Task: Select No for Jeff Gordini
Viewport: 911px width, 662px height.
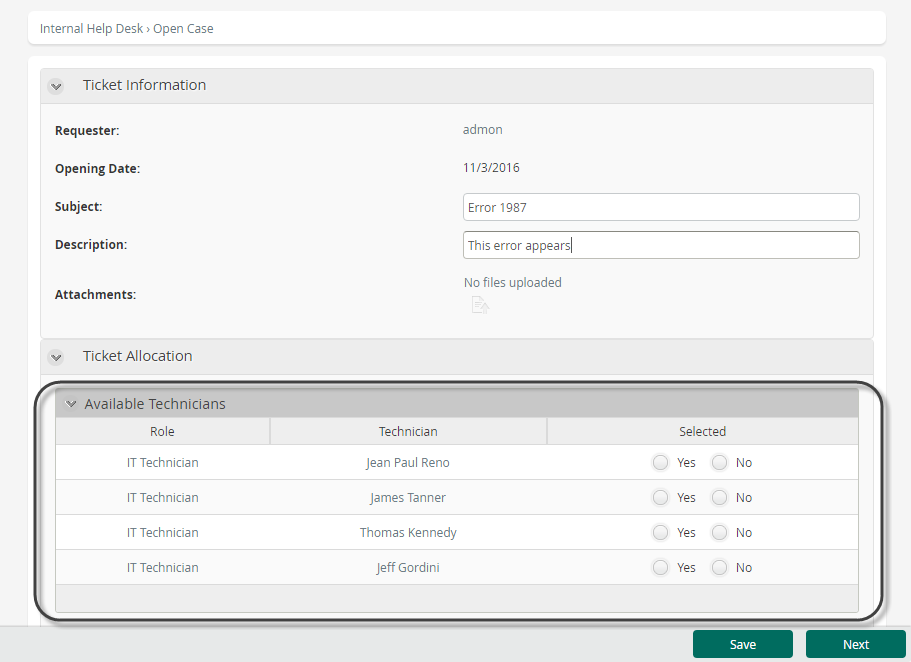Action: (x=719, y=567)
